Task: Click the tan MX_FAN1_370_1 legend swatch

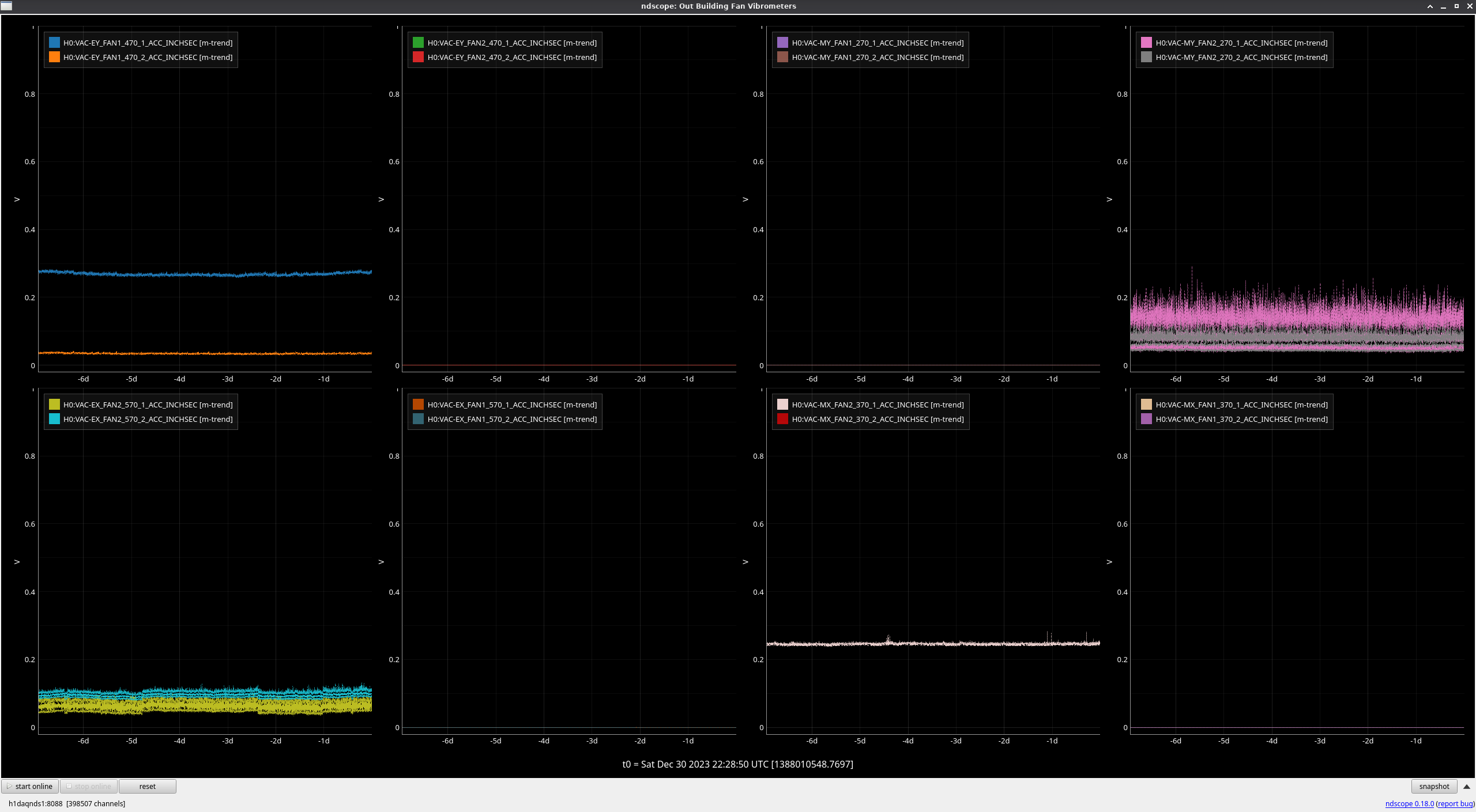Action: [1146, 405]
